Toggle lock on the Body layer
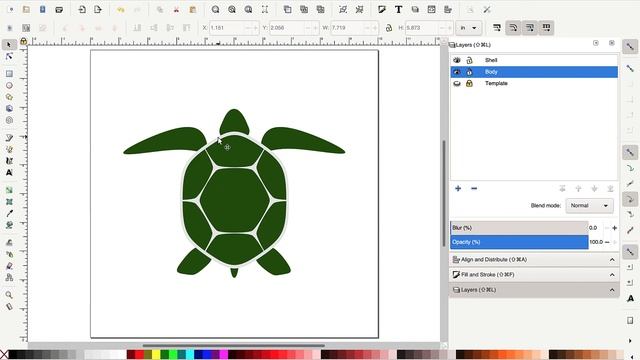The height and width of the screenshot is (360, 640). coord(469,72)
